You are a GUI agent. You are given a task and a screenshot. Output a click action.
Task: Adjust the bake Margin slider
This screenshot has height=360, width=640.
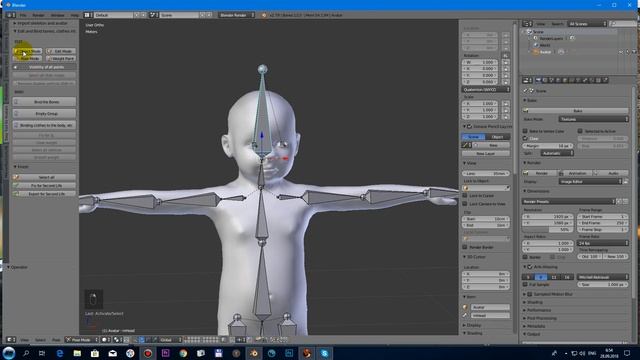point(547,146)
